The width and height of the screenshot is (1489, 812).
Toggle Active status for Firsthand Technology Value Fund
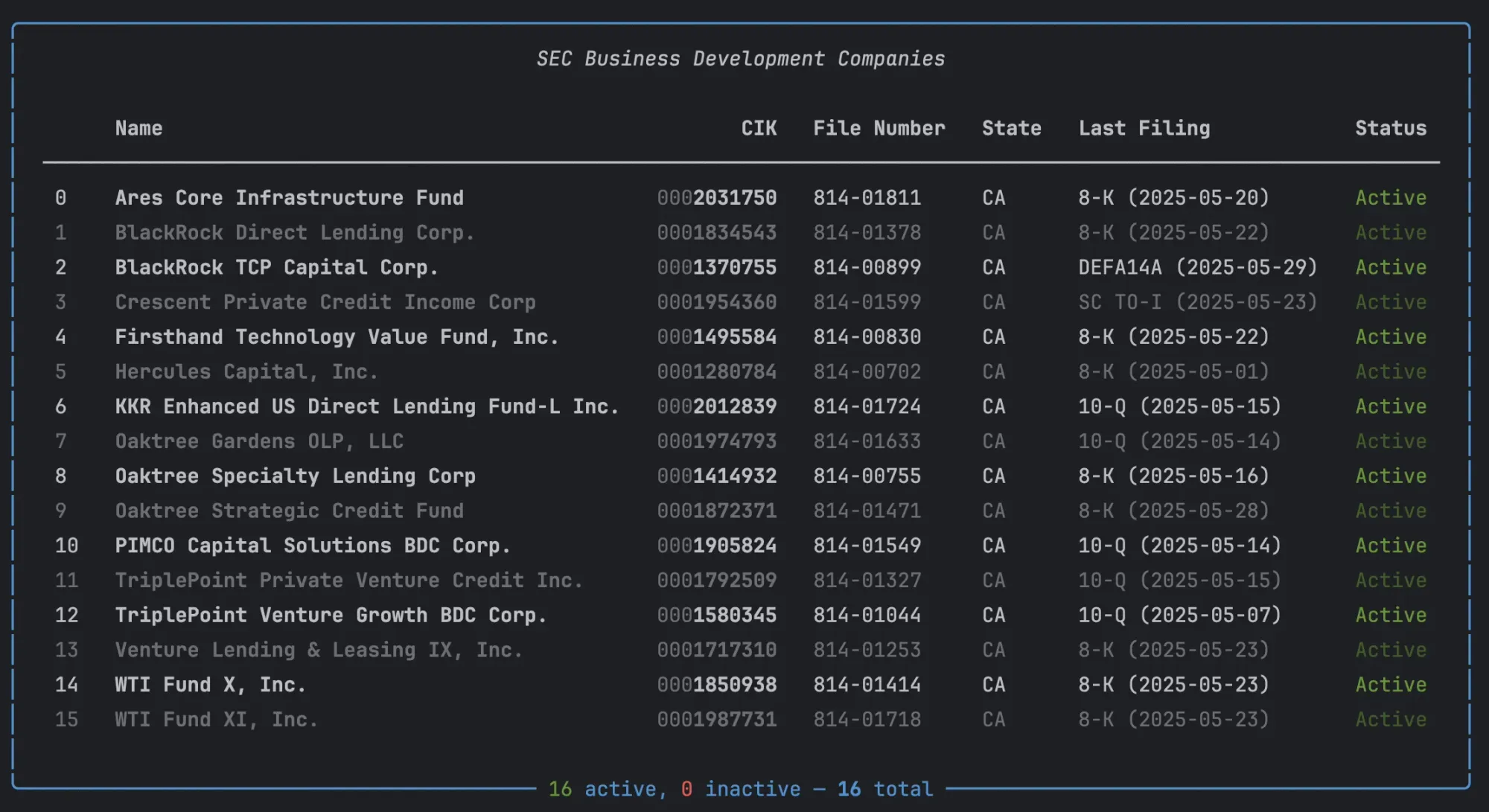(1389, 336)
